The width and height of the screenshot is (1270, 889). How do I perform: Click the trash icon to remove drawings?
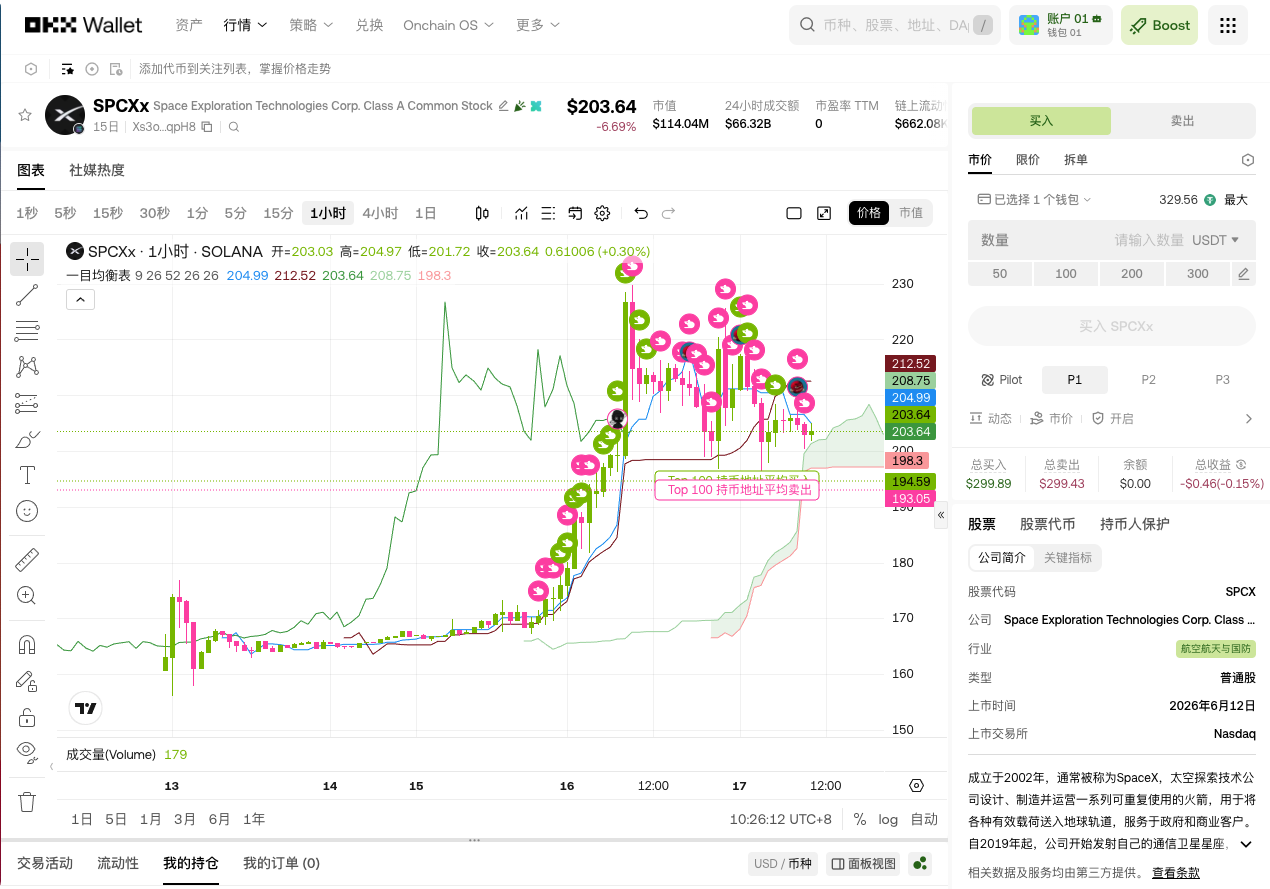[x=27, y=802]
